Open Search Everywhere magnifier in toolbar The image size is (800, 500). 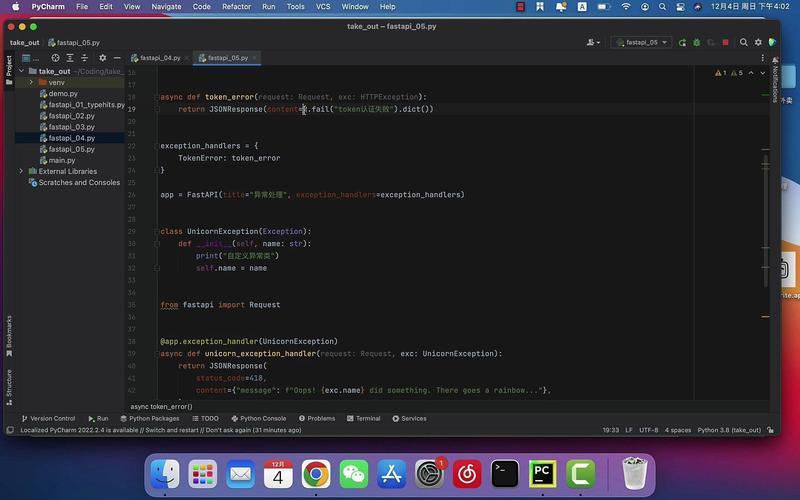pyautogui.click(x=743, y=42)
